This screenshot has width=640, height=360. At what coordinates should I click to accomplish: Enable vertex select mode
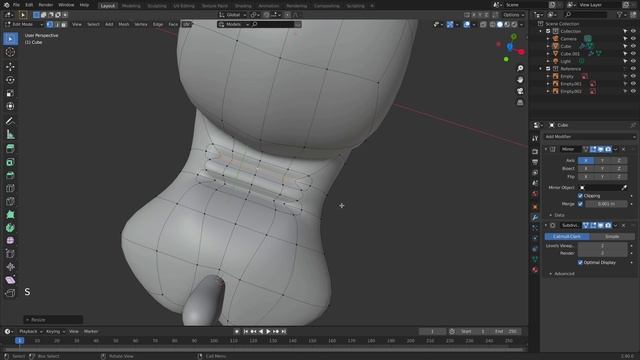pos(50,24)
